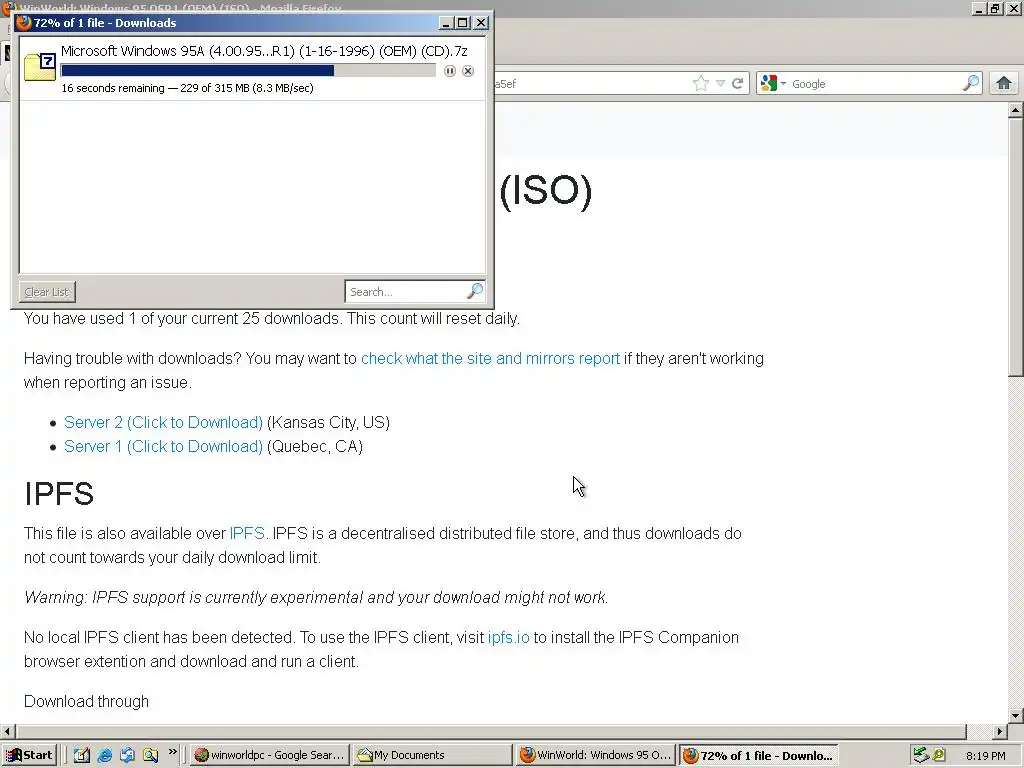
Task: Click the Outlook Express Quick Launch icon
Action: [127, 755]
